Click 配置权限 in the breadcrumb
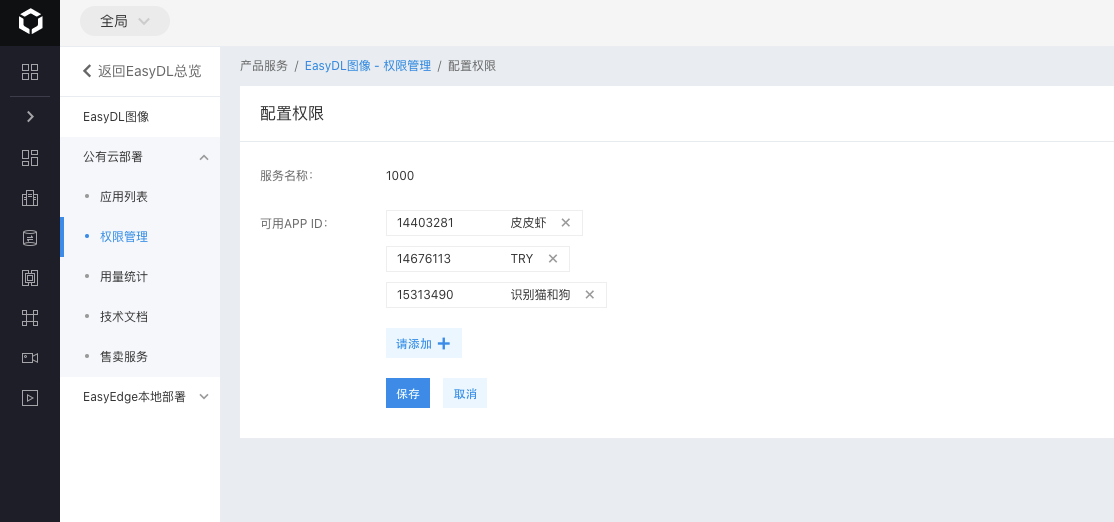This screenshot has width=1114, height=522. click(472, 66)
